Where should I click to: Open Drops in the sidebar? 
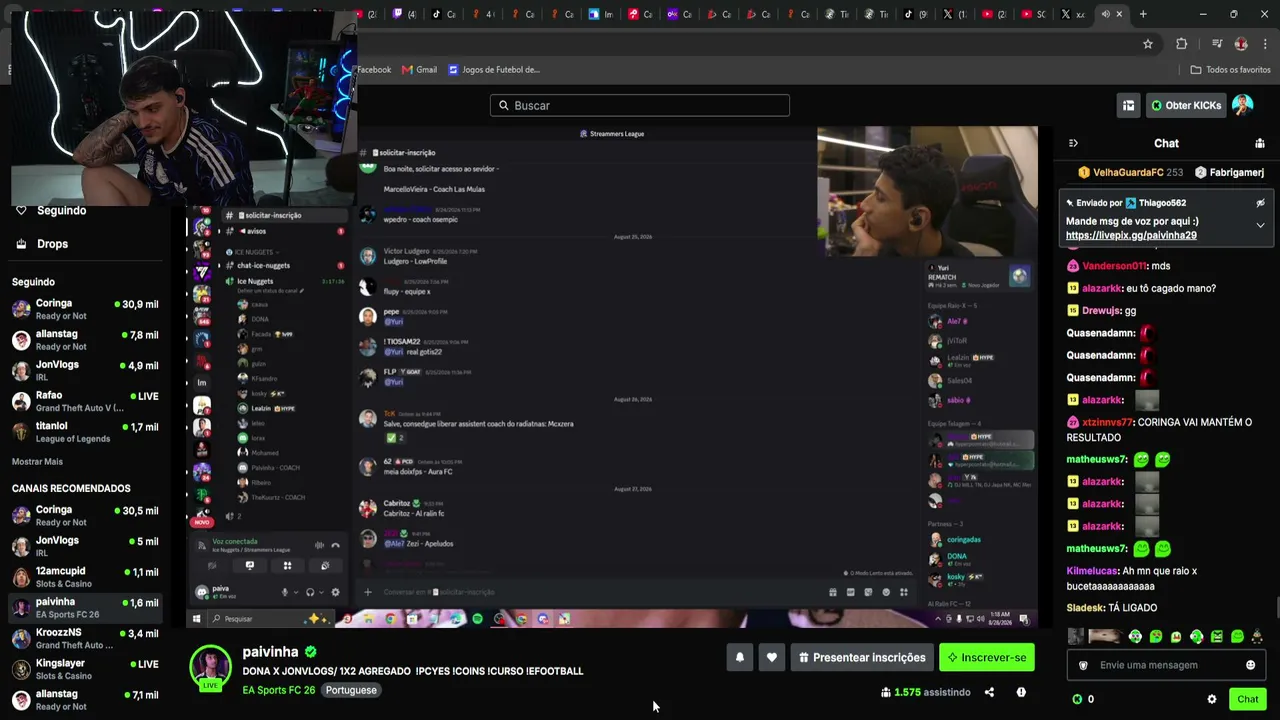pyautogui.click(x=52, y=244)
